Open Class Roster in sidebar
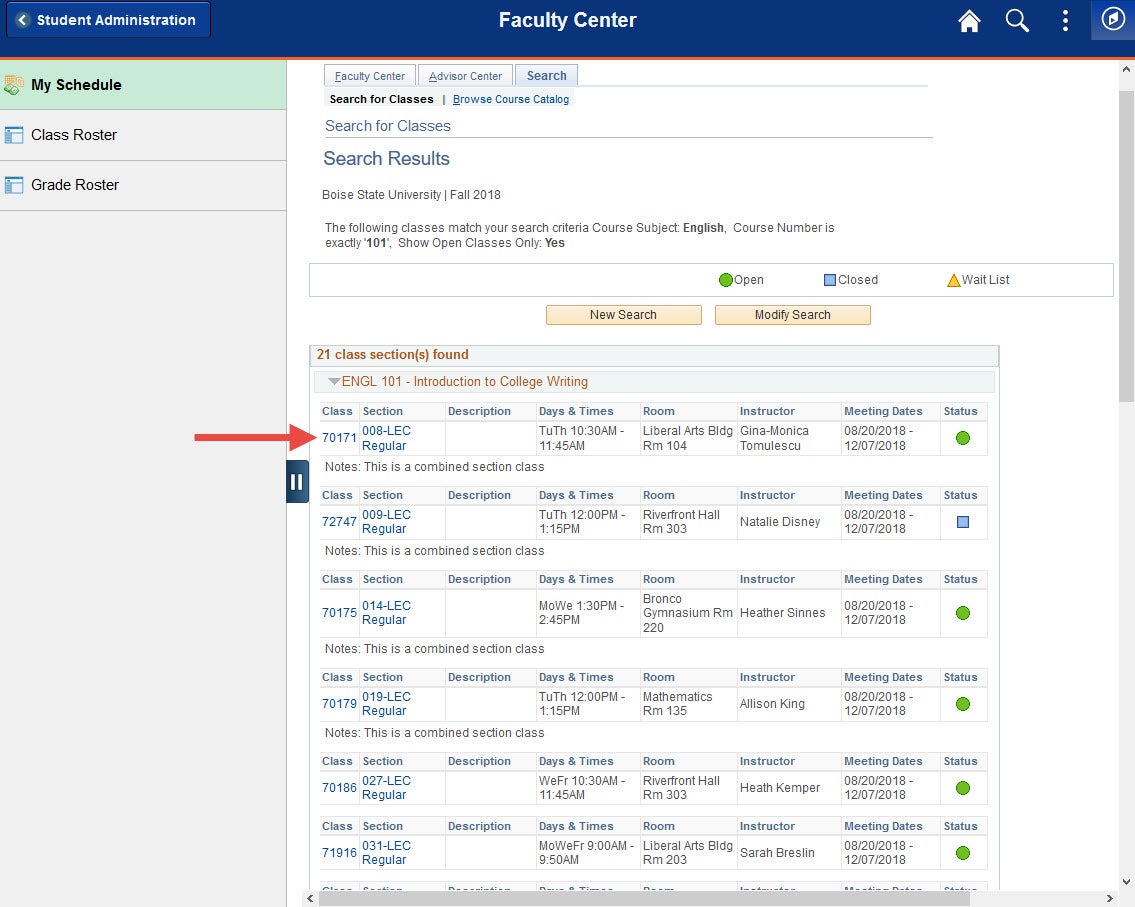 coord(143,135)
